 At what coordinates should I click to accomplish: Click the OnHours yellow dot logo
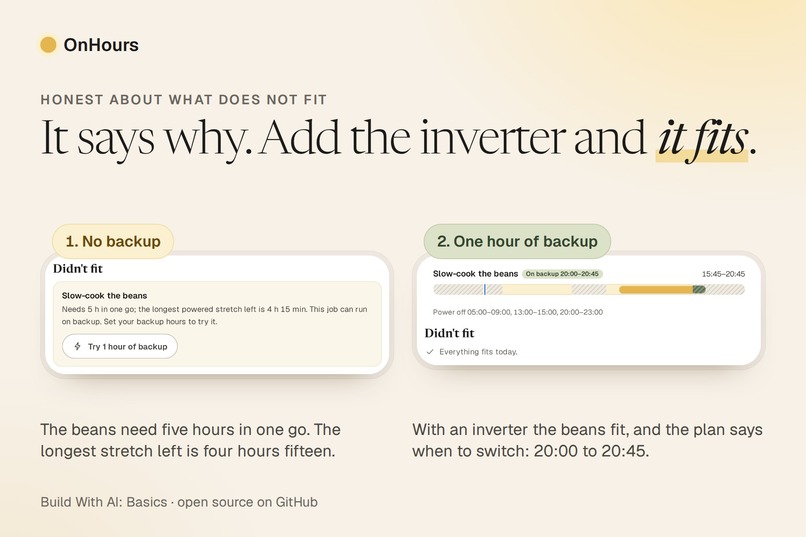48,45
